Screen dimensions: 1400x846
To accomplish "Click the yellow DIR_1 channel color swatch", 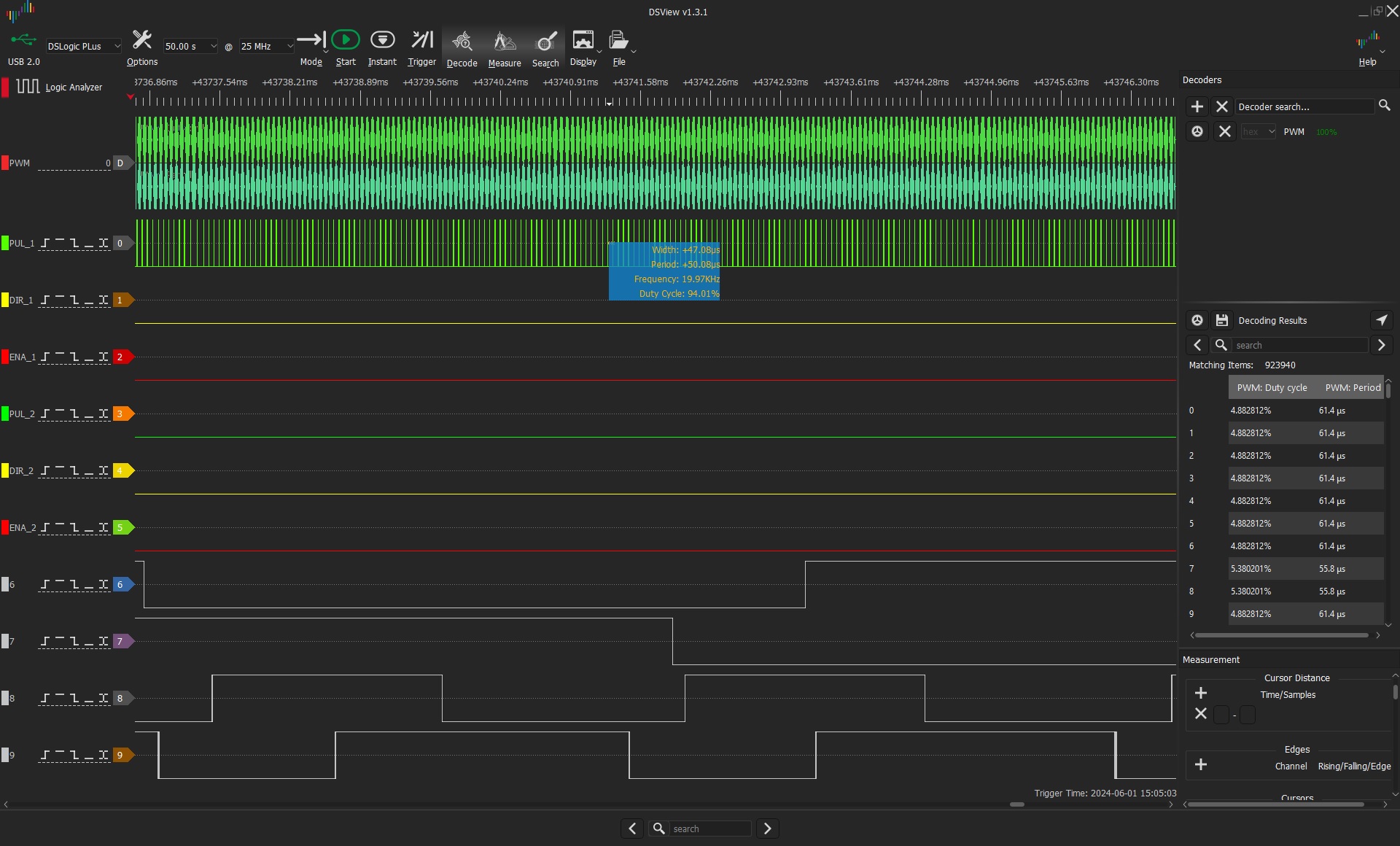I will 5,300.
